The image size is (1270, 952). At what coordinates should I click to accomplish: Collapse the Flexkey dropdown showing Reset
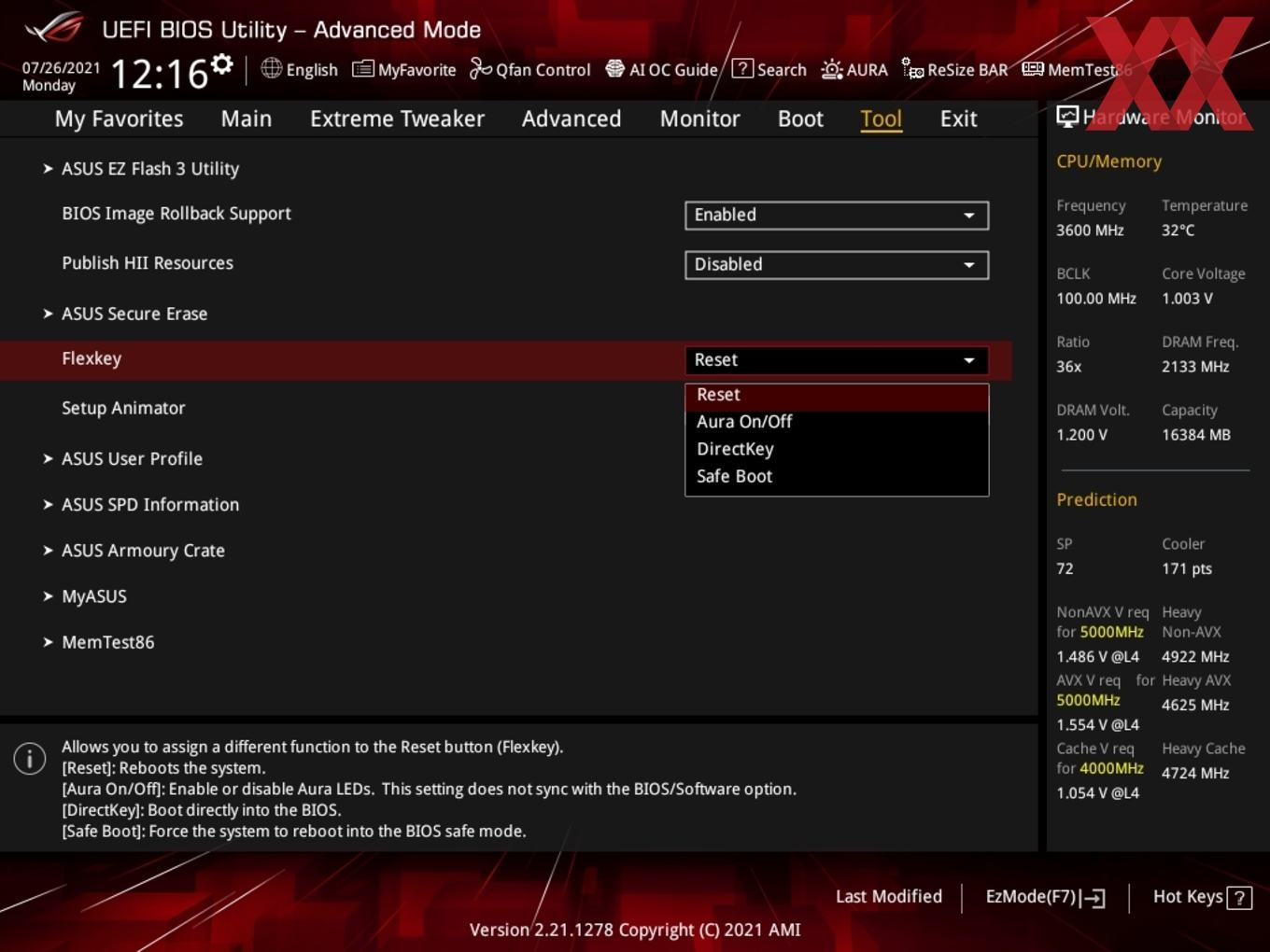click(x=837, y=360)
